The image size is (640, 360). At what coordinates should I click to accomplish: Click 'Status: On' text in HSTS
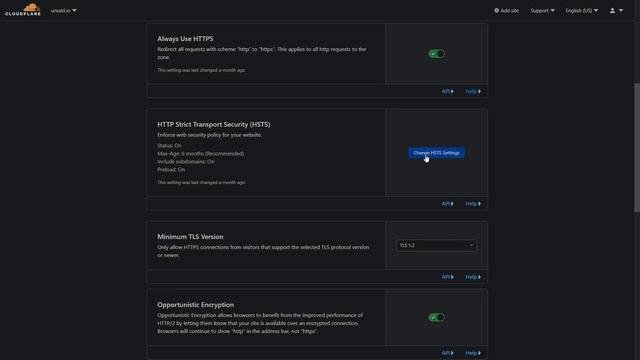point(169,146)
